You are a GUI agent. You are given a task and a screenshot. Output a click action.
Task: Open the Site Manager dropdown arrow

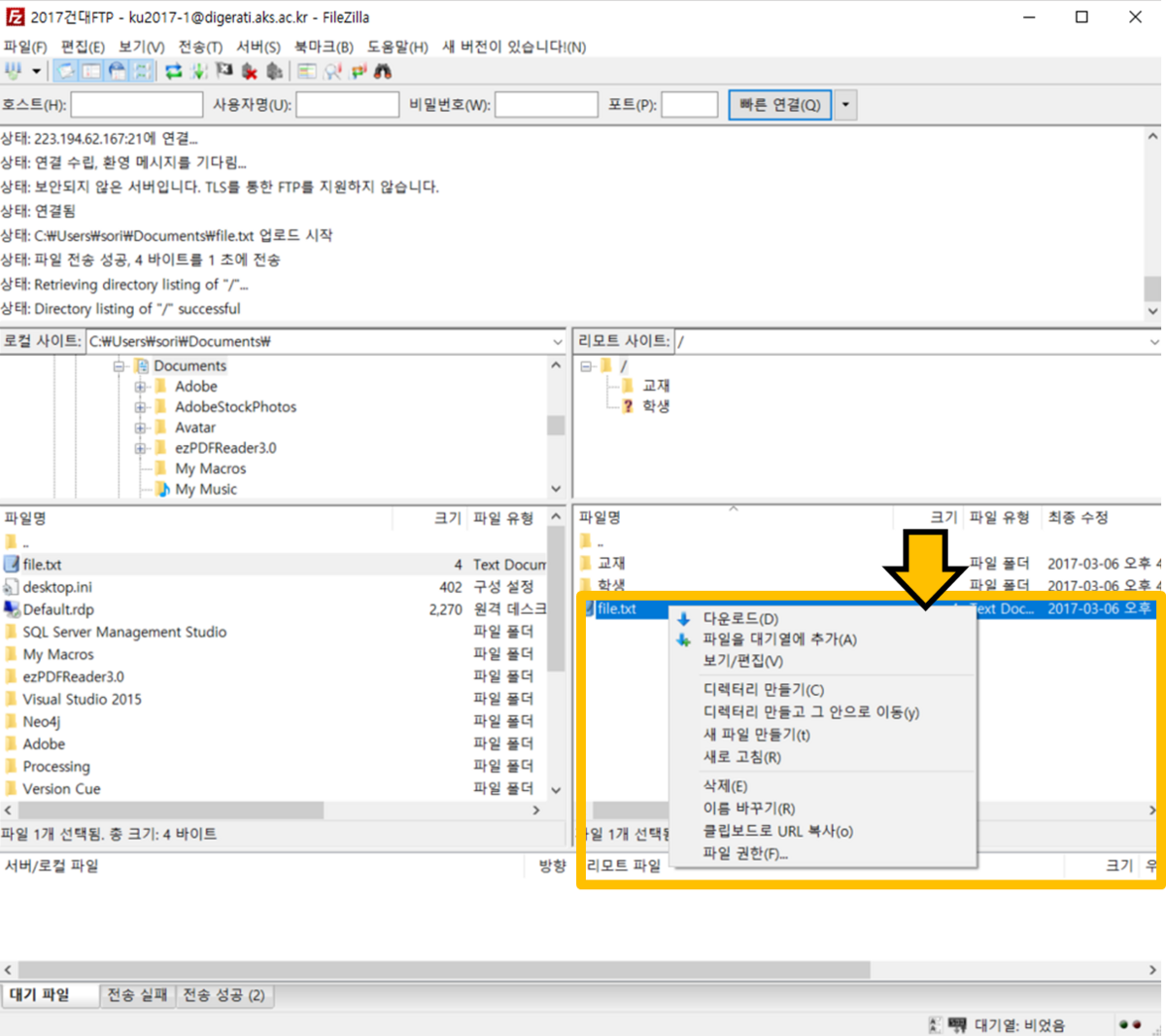pyautogui.click(x=36, y=71)
